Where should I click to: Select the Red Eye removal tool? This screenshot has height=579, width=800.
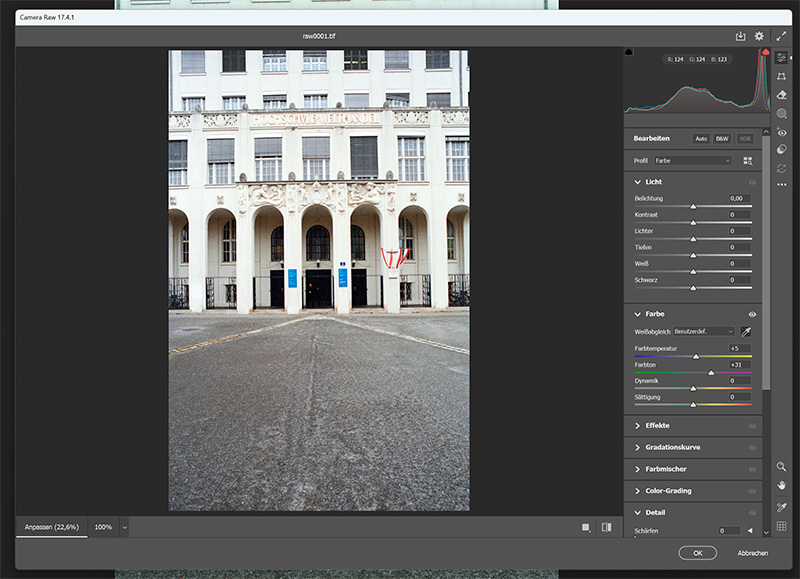[x=781, y=132]
